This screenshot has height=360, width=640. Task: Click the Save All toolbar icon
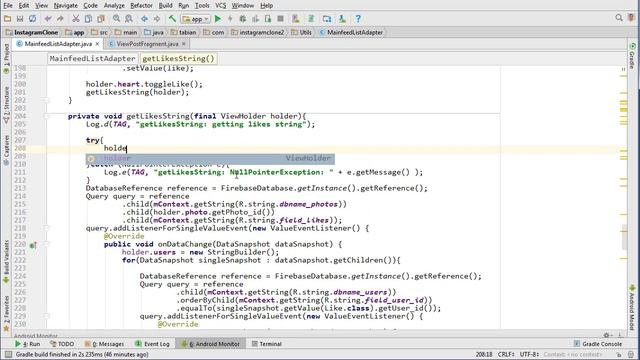pos(20,19)
